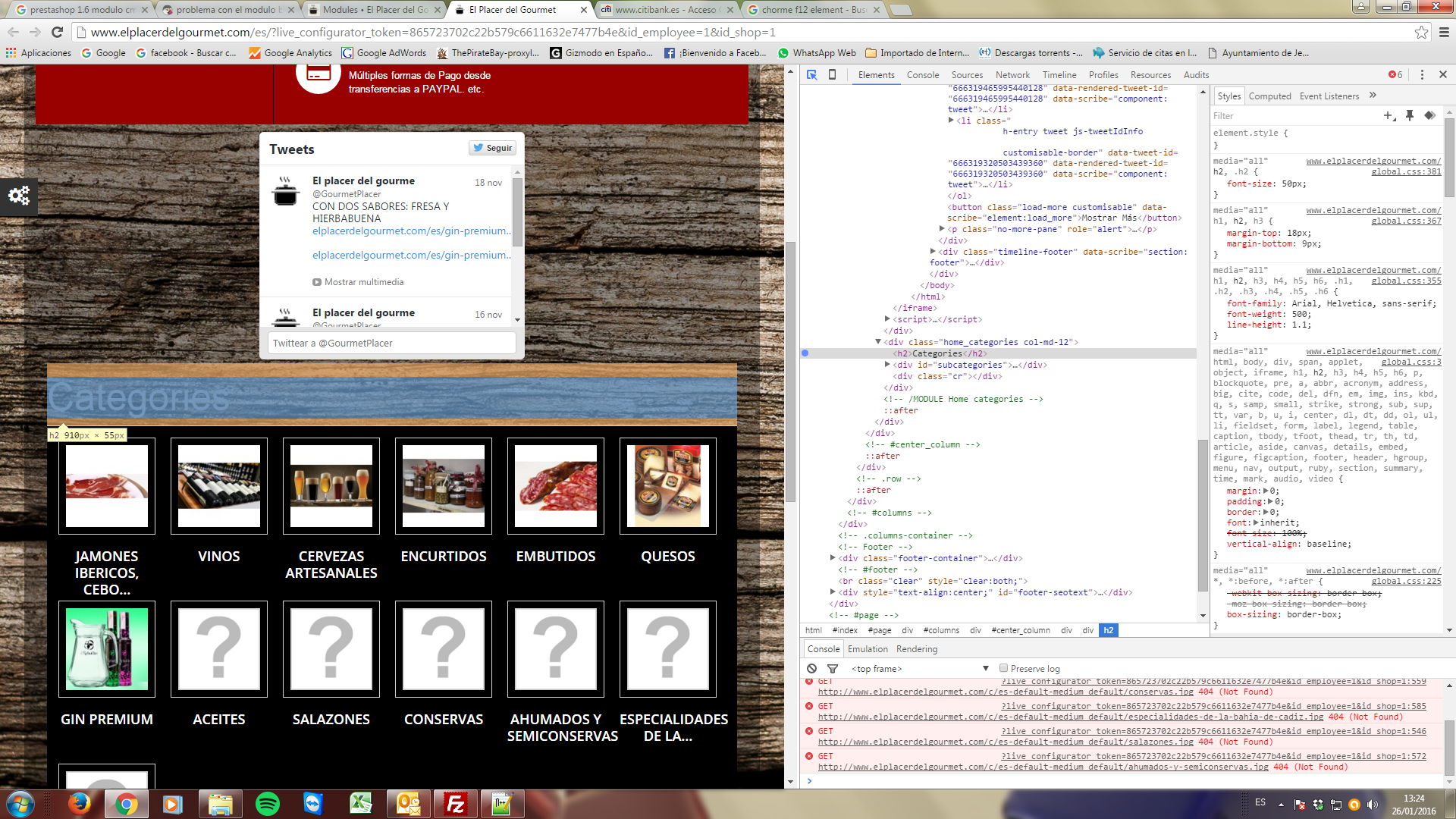
Task: Expand the div#subcategories DOM node
Action: coord(887,365)
